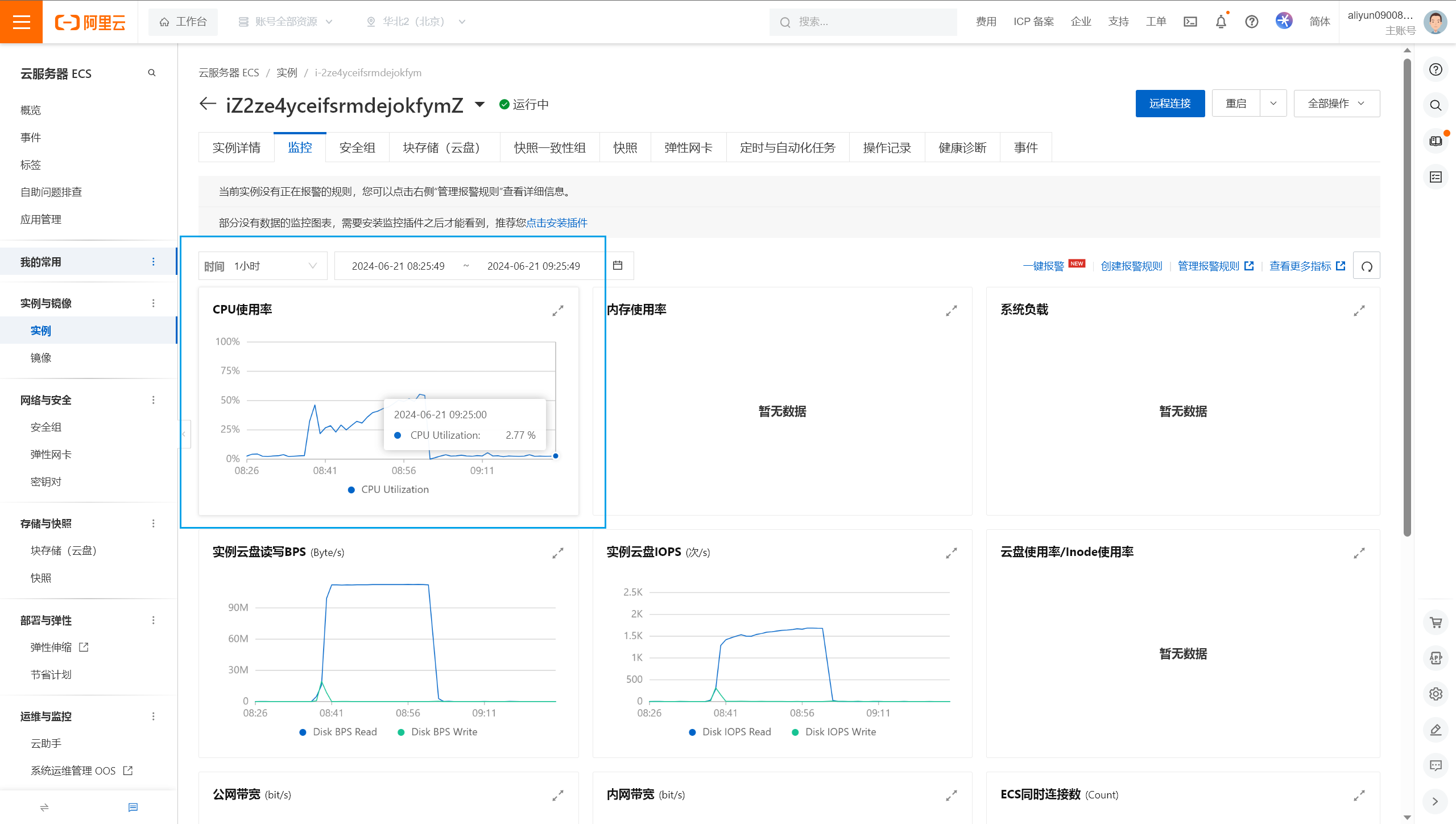The height and width of the screenshot is (824, 1456).
Task: Open the instance name switcher arrow
Action: click(479, 104)
